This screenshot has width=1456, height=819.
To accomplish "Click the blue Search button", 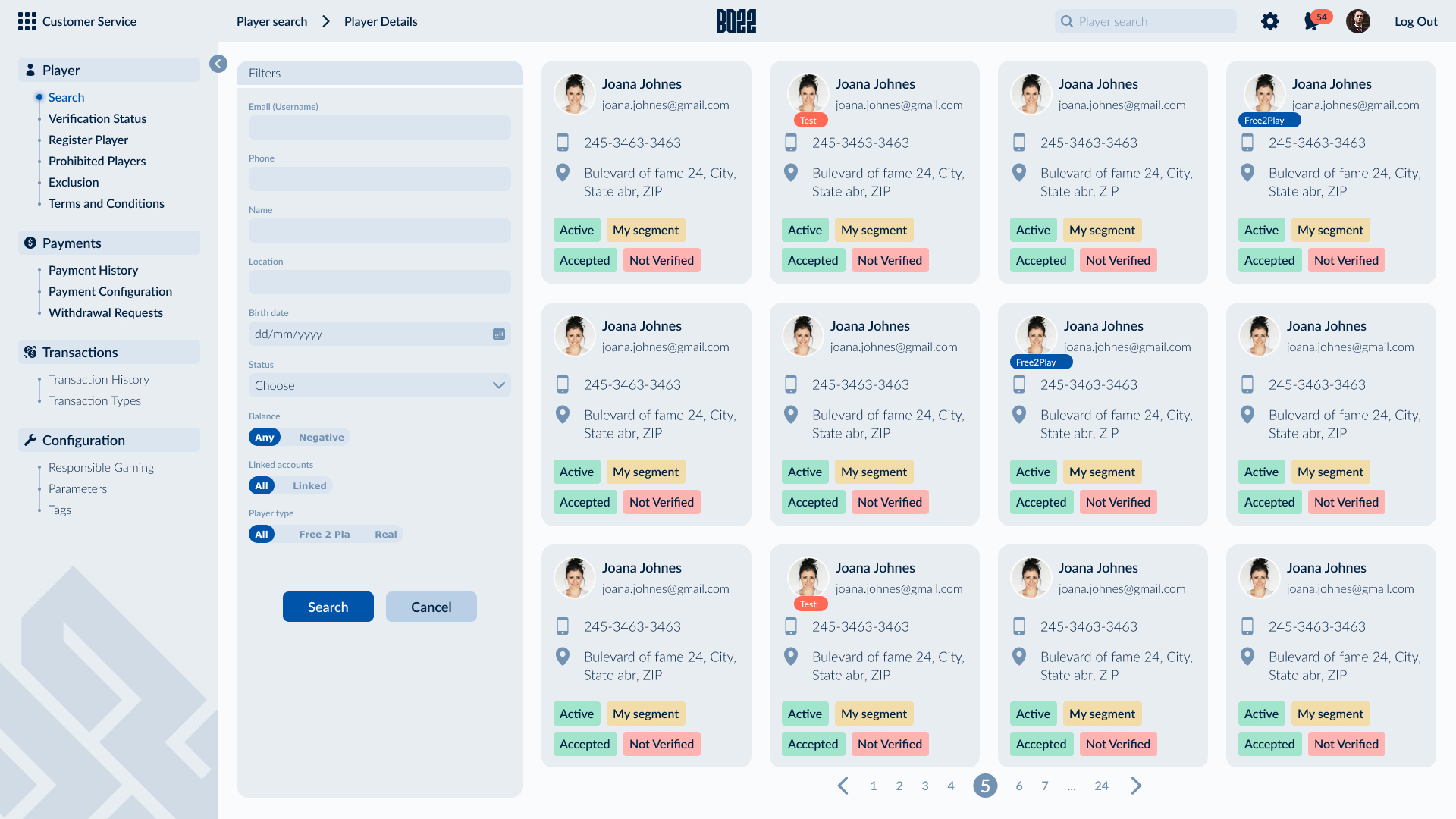I will tap(328, 607).
